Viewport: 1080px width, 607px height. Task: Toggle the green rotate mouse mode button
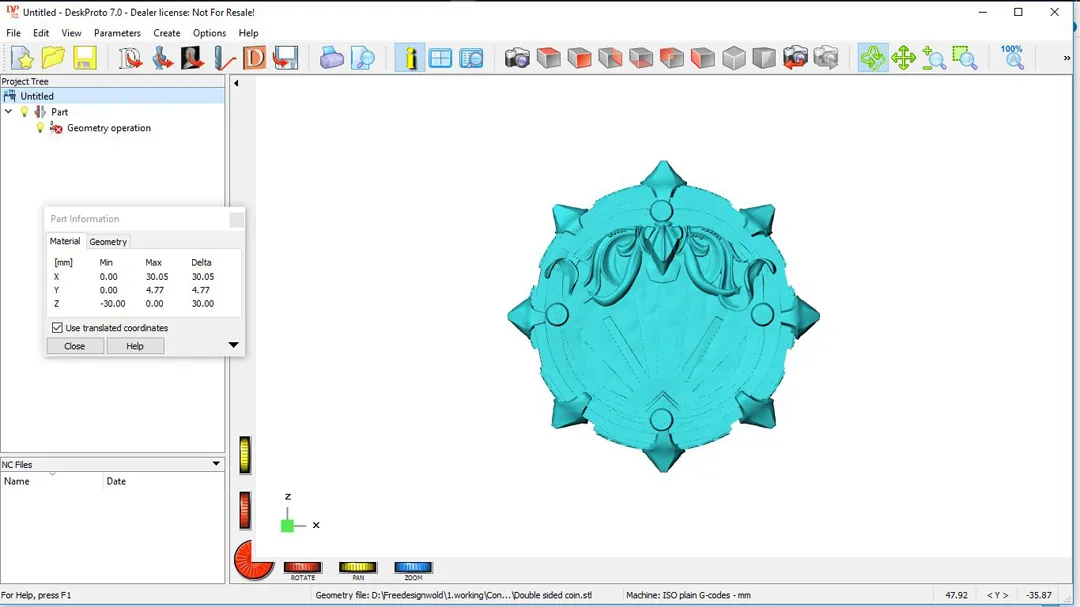click(873, 58)
